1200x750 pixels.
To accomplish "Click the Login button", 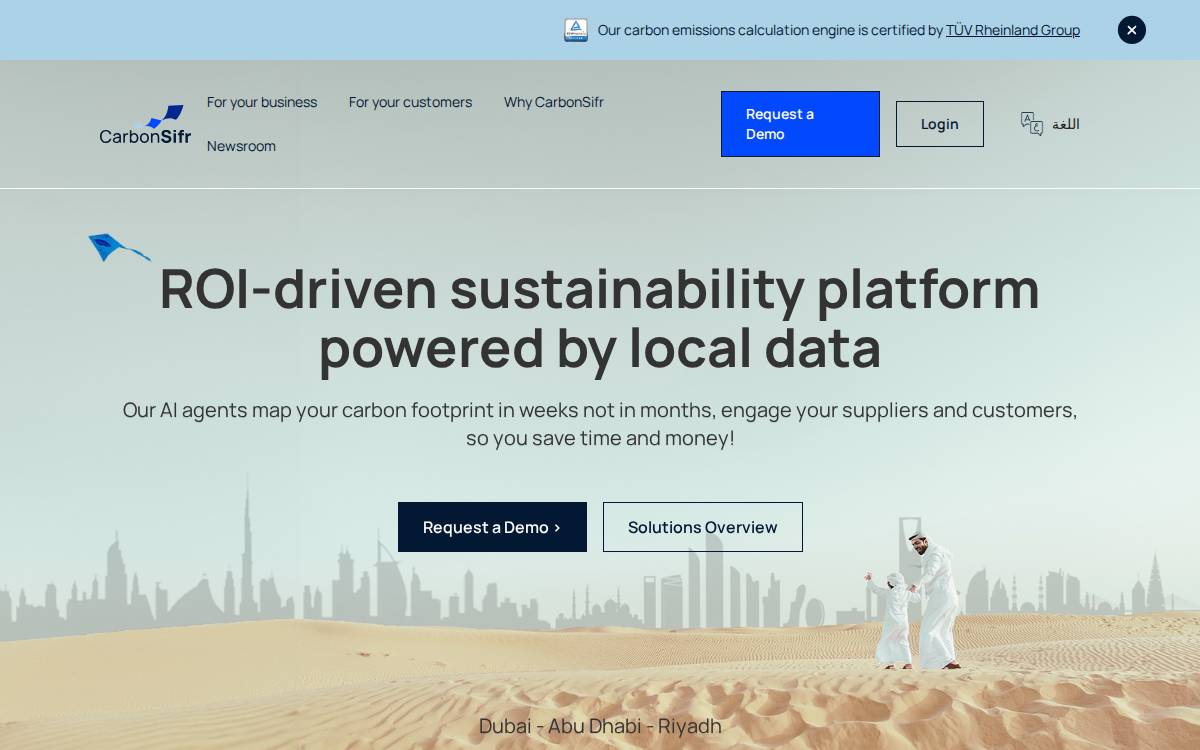I will (940, 124).
